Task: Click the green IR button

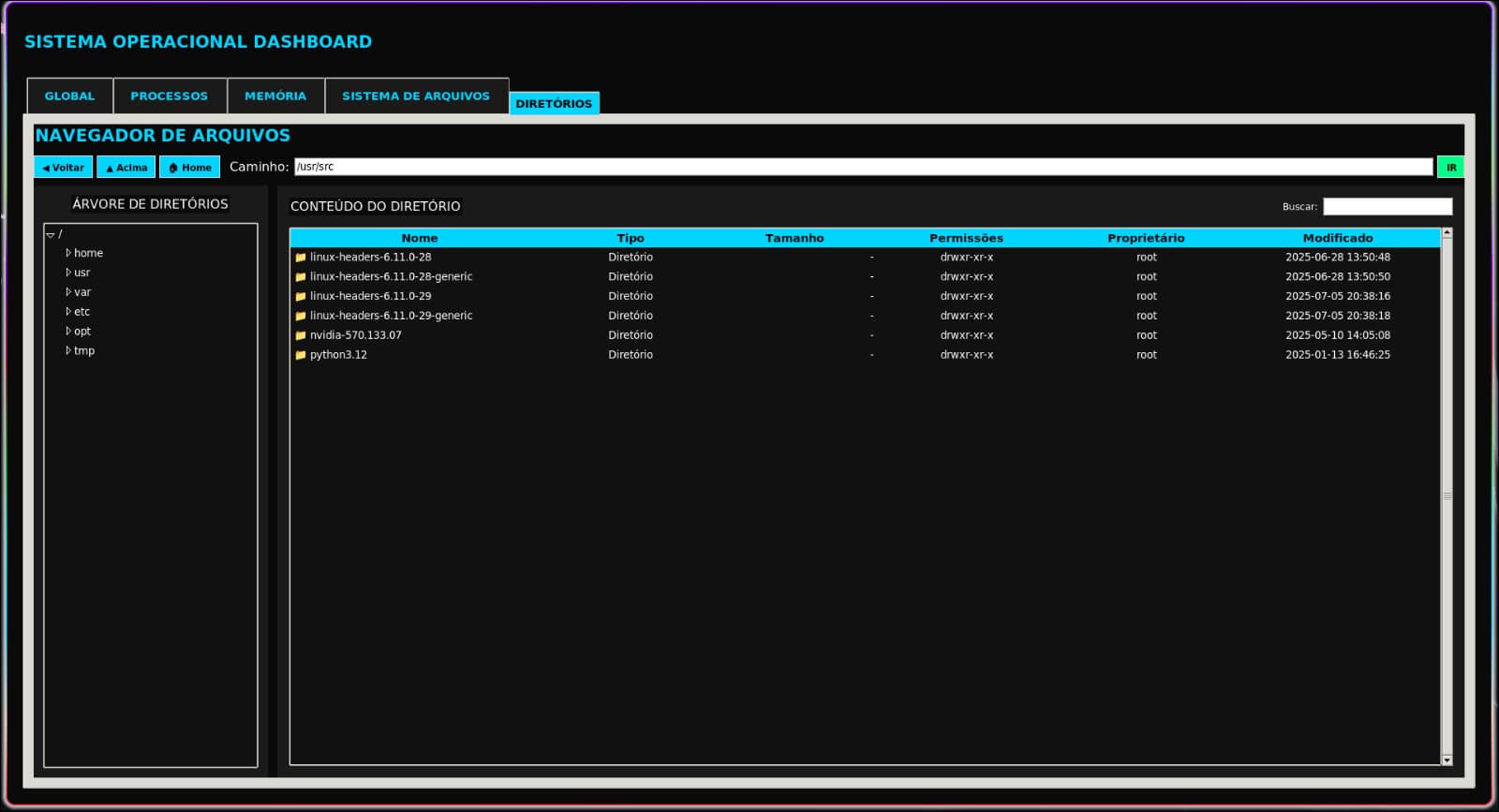Action: [1451, 168]
